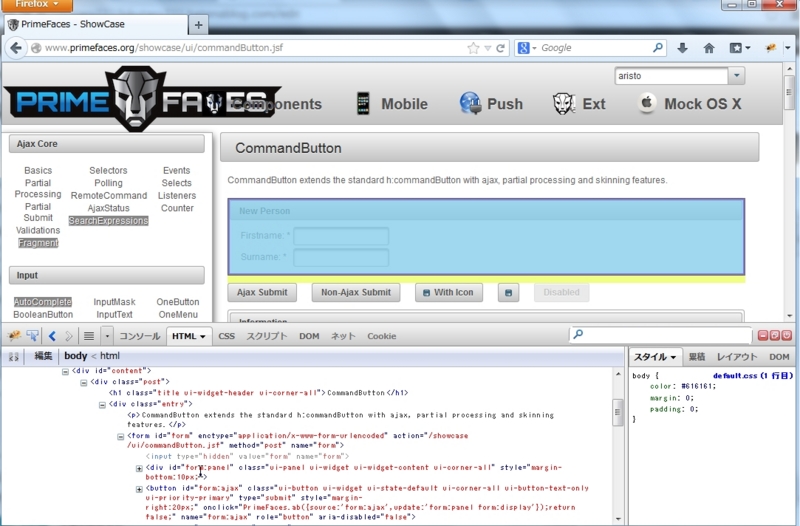Screen dimensions: 800x526
Task: Click the 編集 edit button
Action: click(x=43, y=356)
